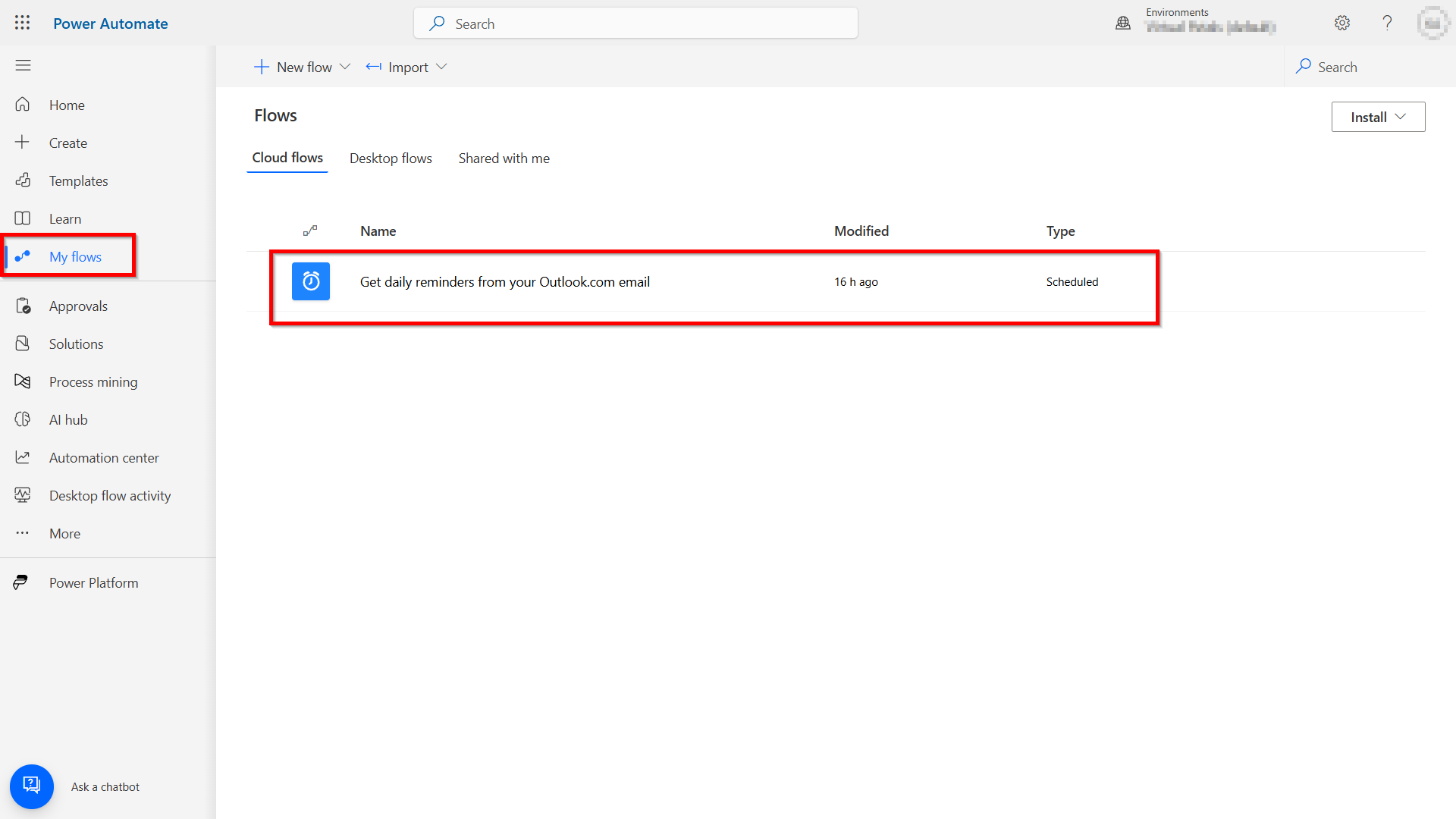Click the More ellipsis icon
Screen dimensions: 1456x819
point(23,533)
